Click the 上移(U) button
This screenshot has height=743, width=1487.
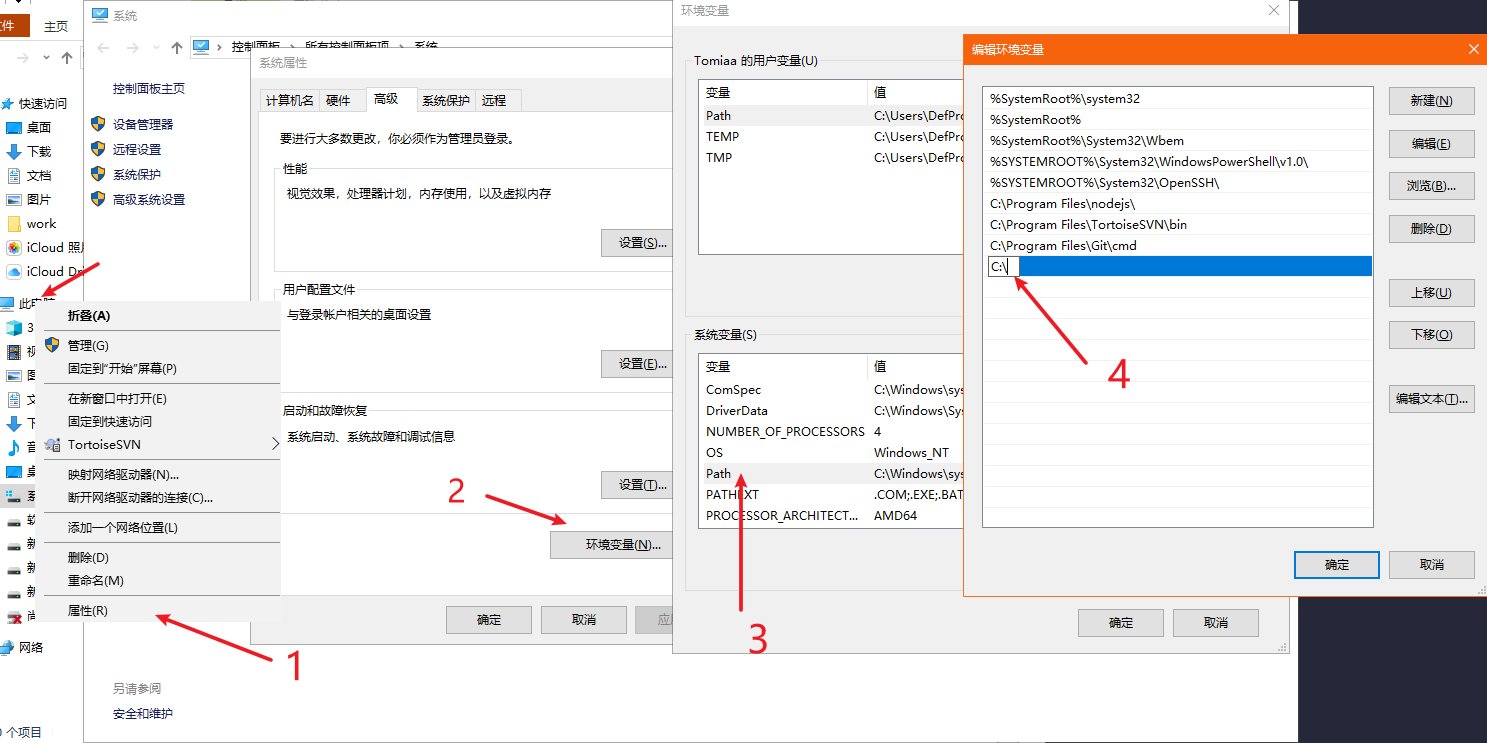[x=1431, y=293]
